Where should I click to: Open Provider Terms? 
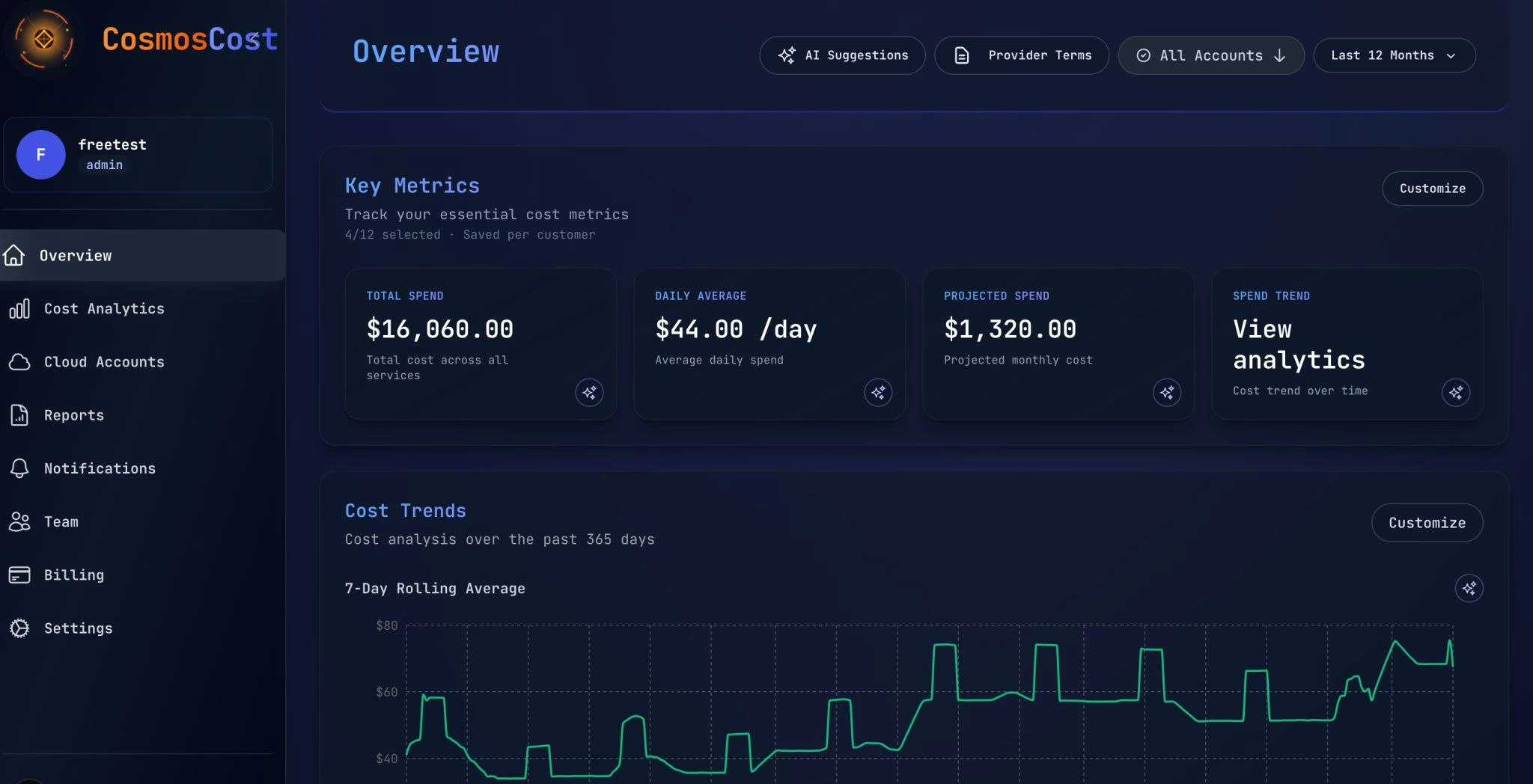(x=1021, y=55)
